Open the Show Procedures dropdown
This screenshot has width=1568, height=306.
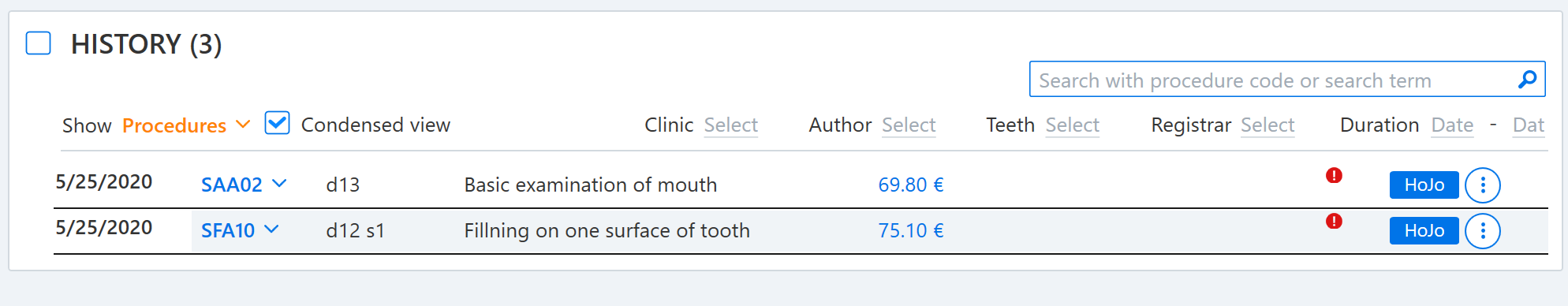click(x=186, y=125)
